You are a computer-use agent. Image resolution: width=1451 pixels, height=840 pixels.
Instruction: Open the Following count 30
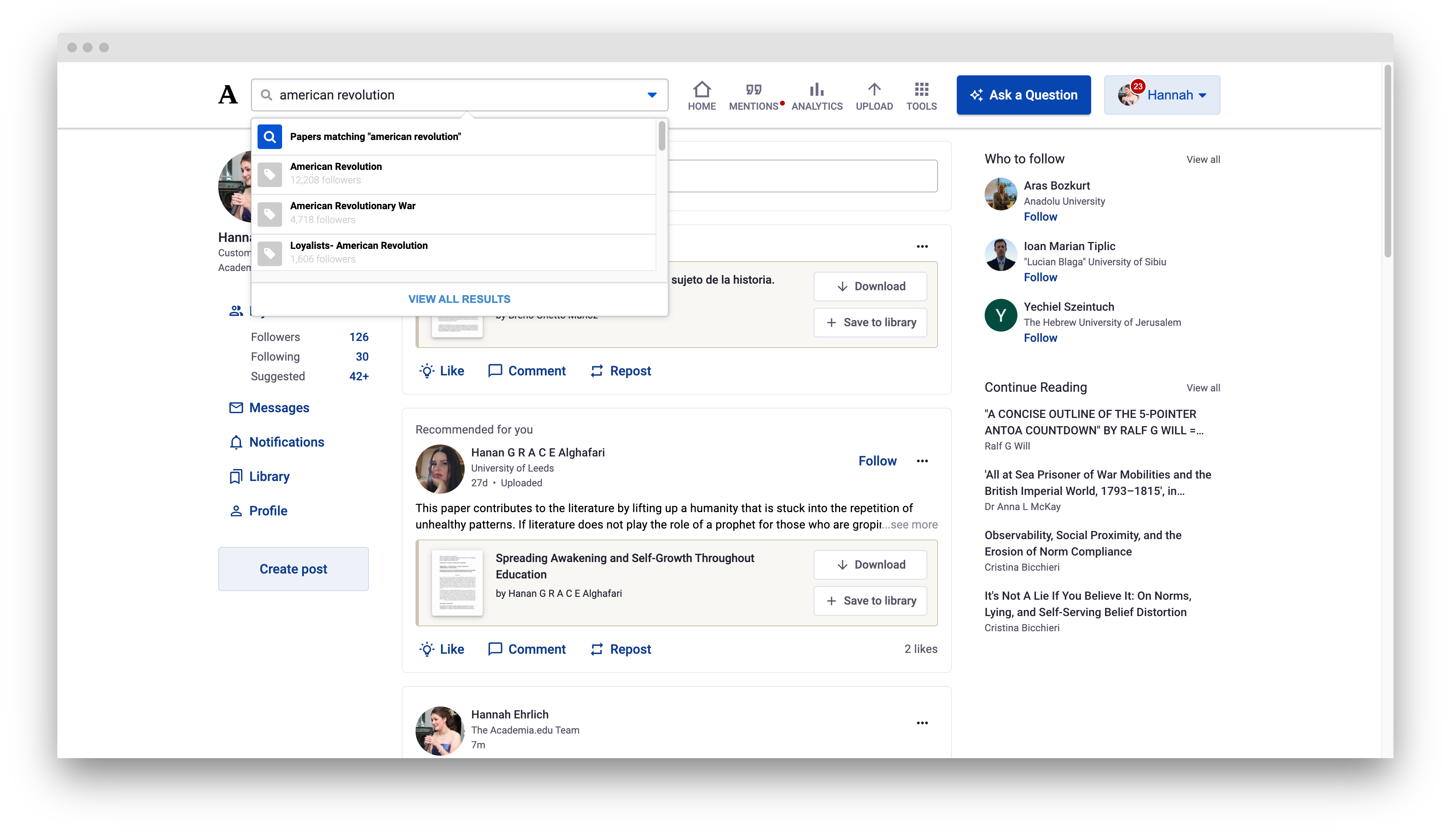coord(362,357)
